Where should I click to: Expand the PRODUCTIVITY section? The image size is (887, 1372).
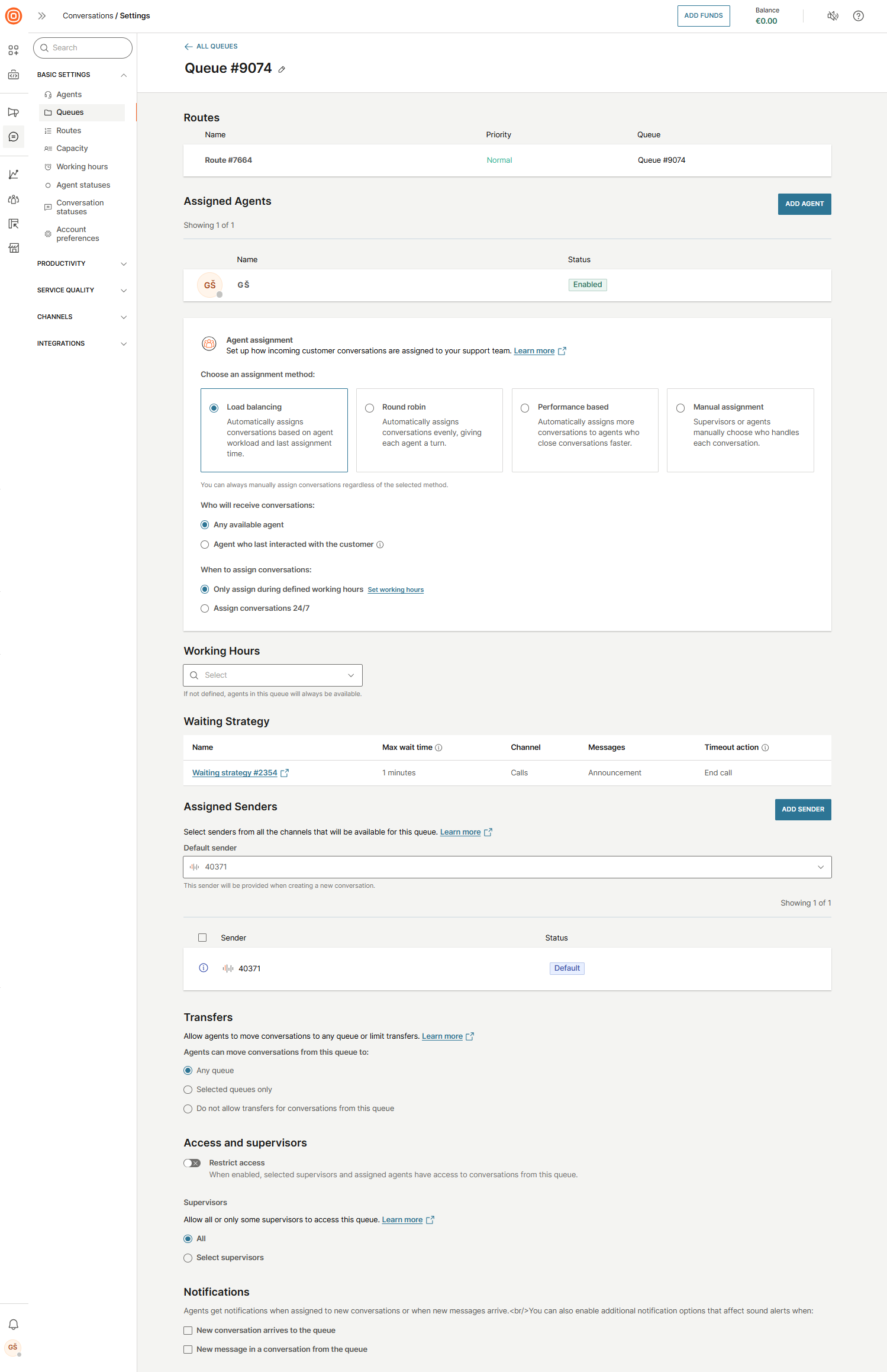[82, 264]
